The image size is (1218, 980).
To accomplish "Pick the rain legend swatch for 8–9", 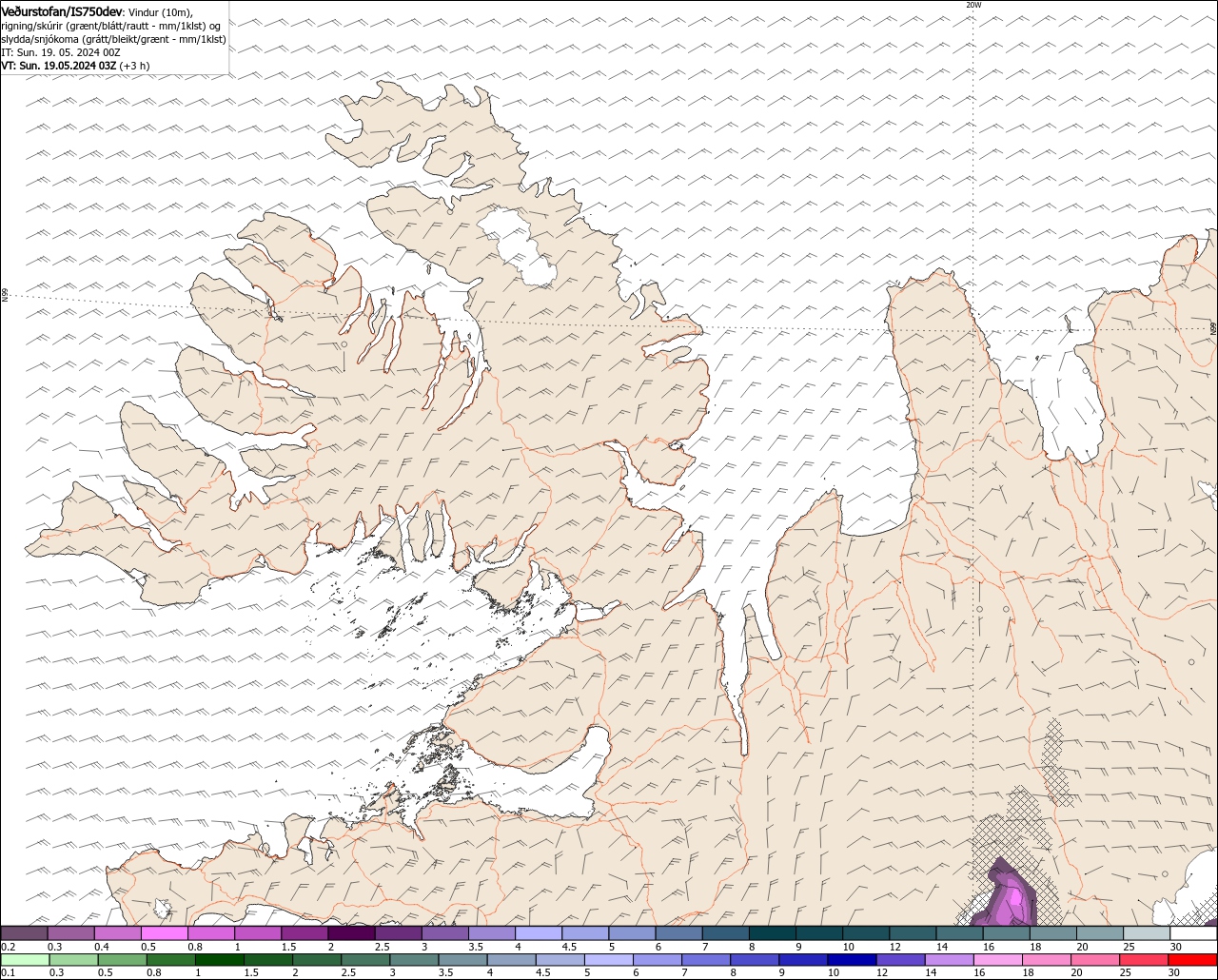I will click(755, 959).
